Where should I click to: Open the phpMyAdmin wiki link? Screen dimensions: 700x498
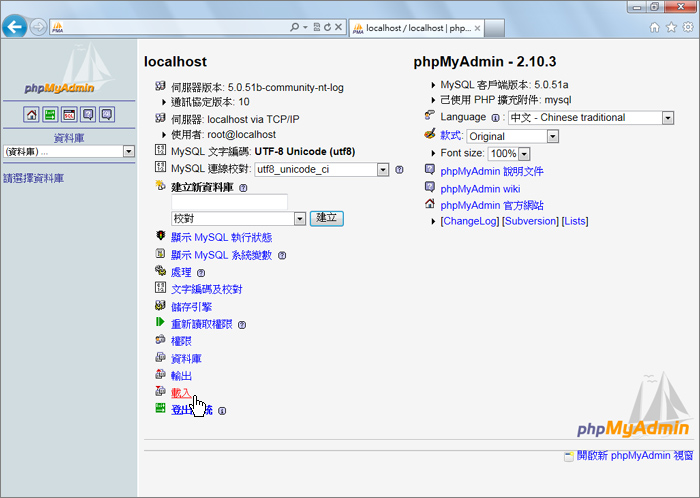coord(480,189)
